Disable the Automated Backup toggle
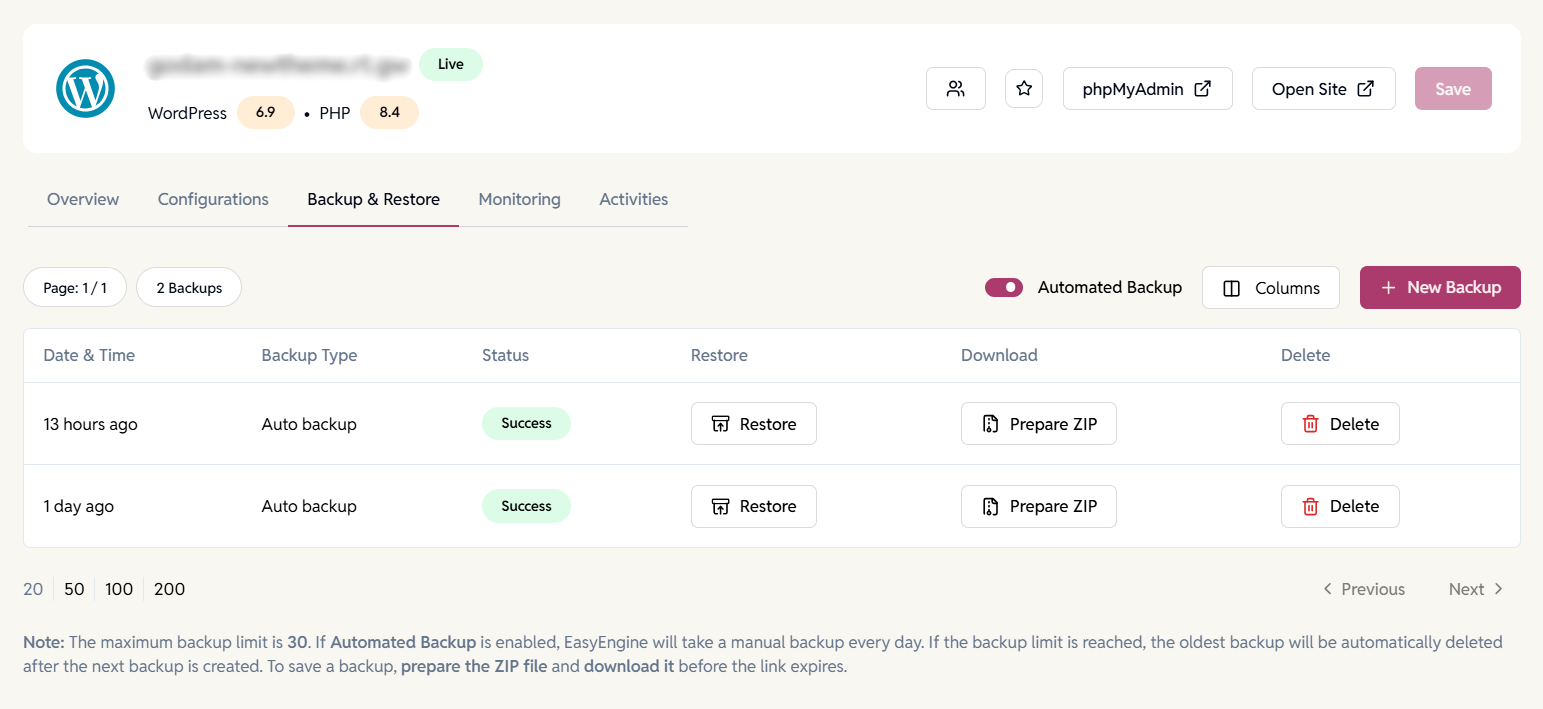Image resolution: width=1543 pixels, height=709 pixels. [x=1003, y=287]
